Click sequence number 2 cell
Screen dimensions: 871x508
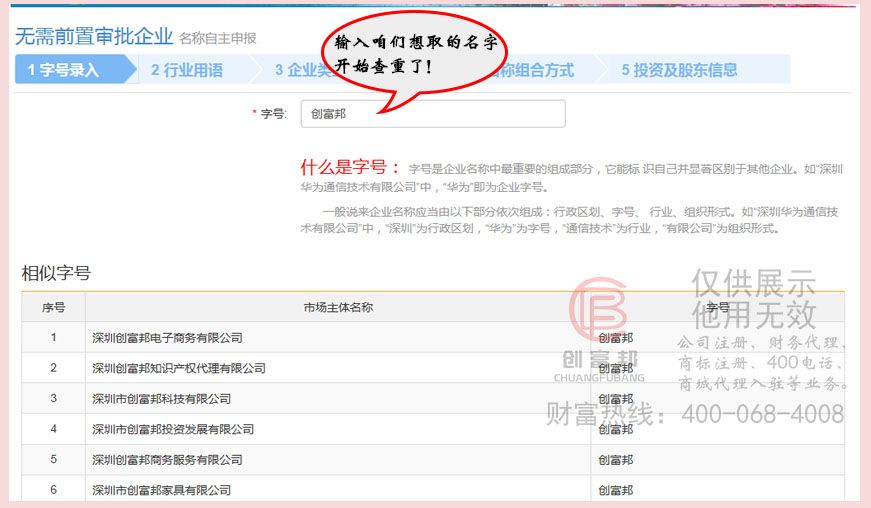53,368
